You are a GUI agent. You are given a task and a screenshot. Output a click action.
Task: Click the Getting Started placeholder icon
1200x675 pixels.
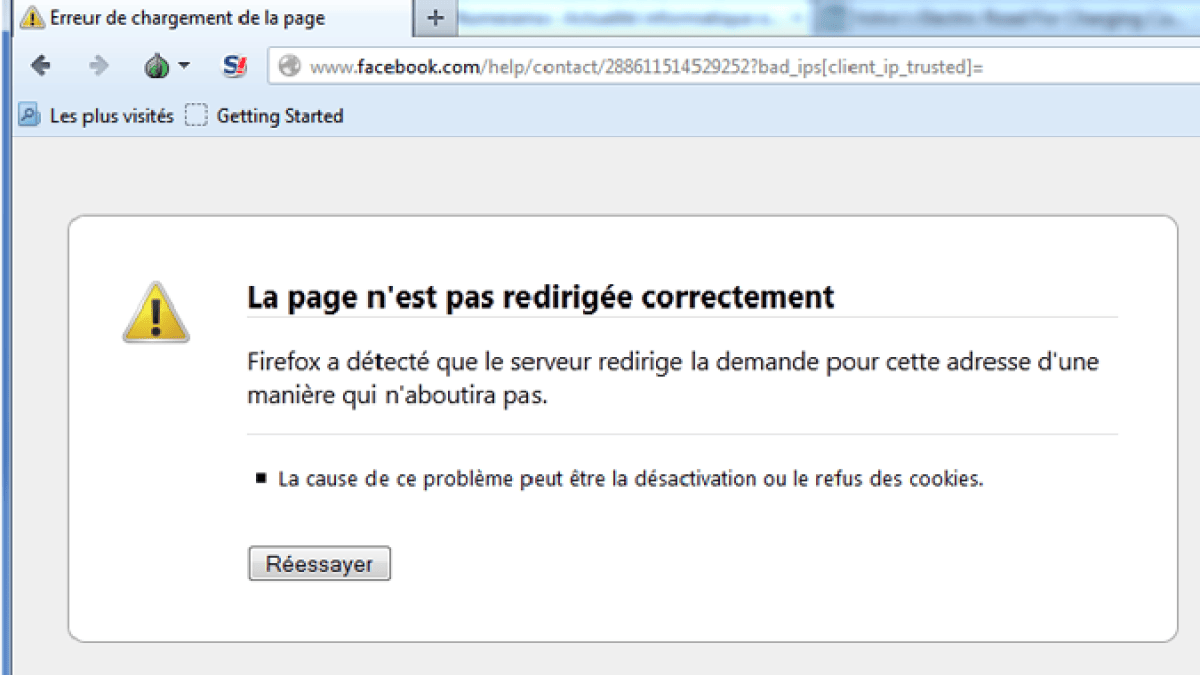197,116
